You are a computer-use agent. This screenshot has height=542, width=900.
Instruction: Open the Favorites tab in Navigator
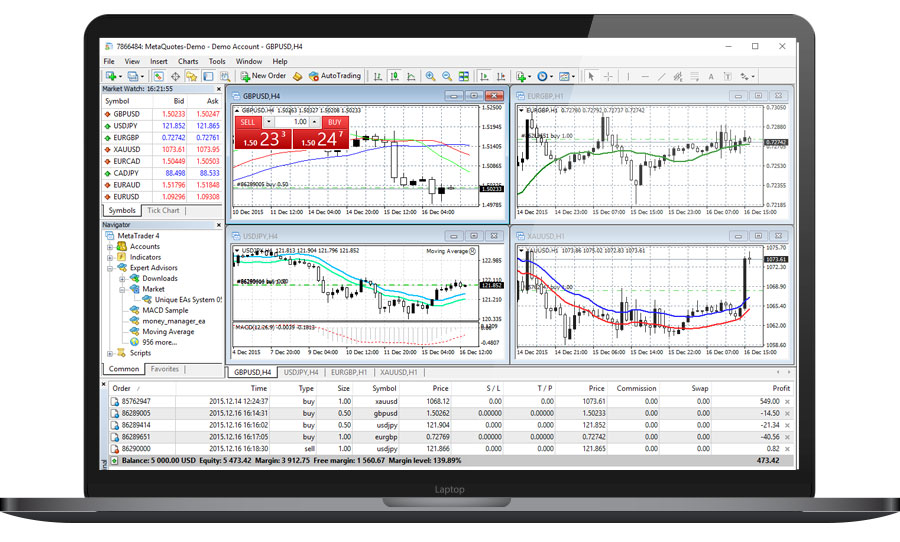coord(164,369)
